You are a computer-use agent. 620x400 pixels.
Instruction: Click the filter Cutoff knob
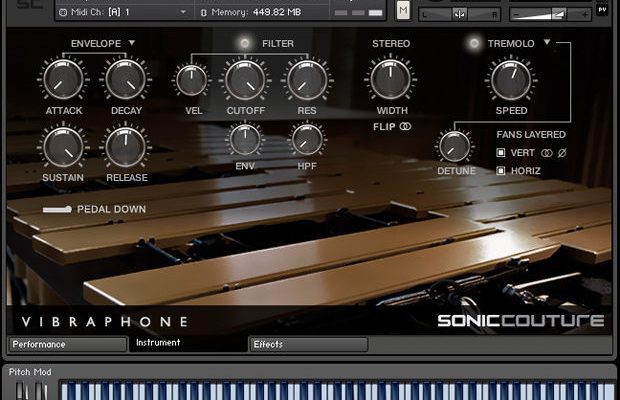click(245, 80)
